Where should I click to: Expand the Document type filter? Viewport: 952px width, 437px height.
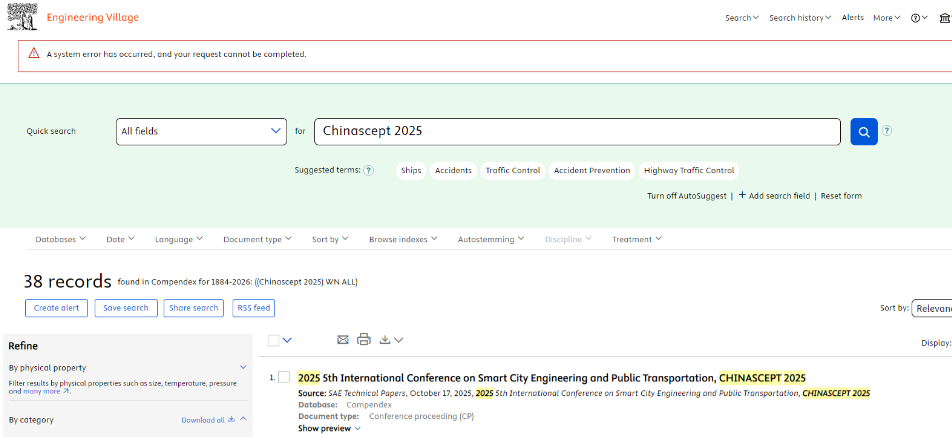point(257,240)
